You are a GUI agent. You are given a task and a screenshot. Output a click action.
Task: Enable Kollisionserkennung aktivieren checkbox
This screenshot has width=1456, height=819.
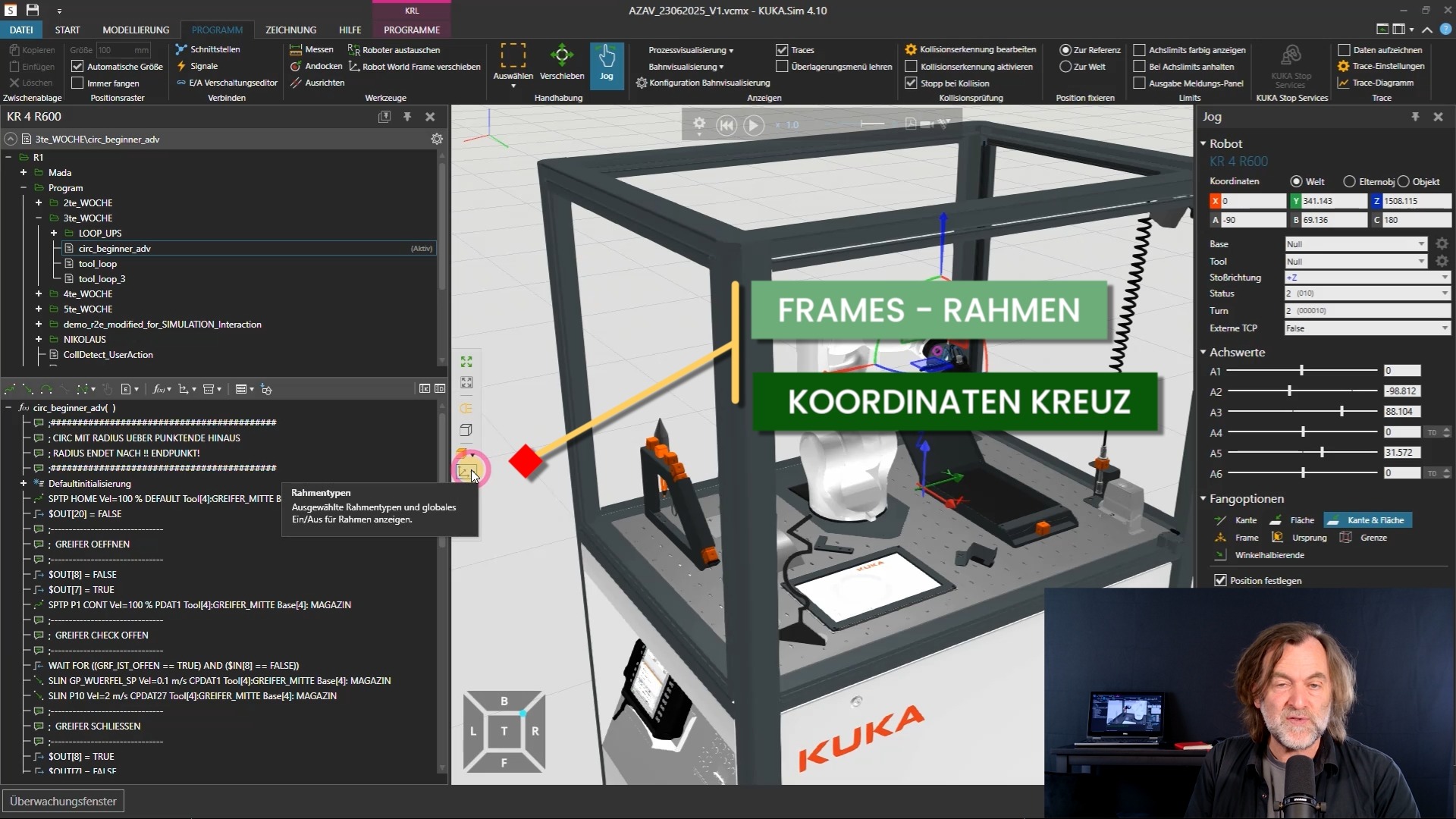pos(912,67)
